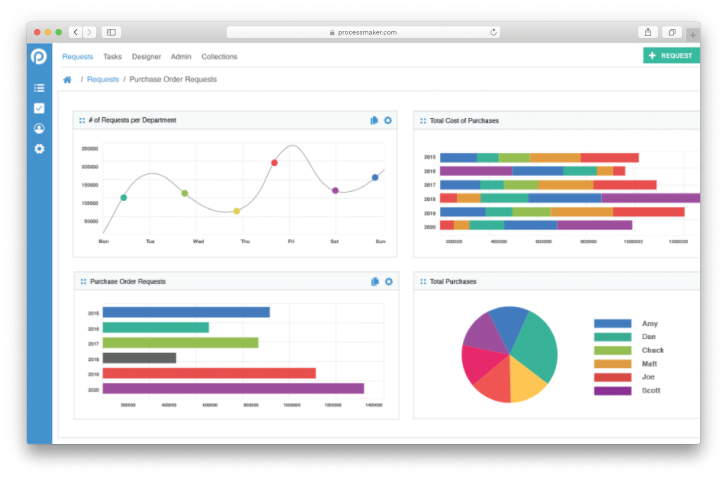Toggle browser sidebar button
The height and width of the screenshot is (477, 727).
tap(111, 32)
